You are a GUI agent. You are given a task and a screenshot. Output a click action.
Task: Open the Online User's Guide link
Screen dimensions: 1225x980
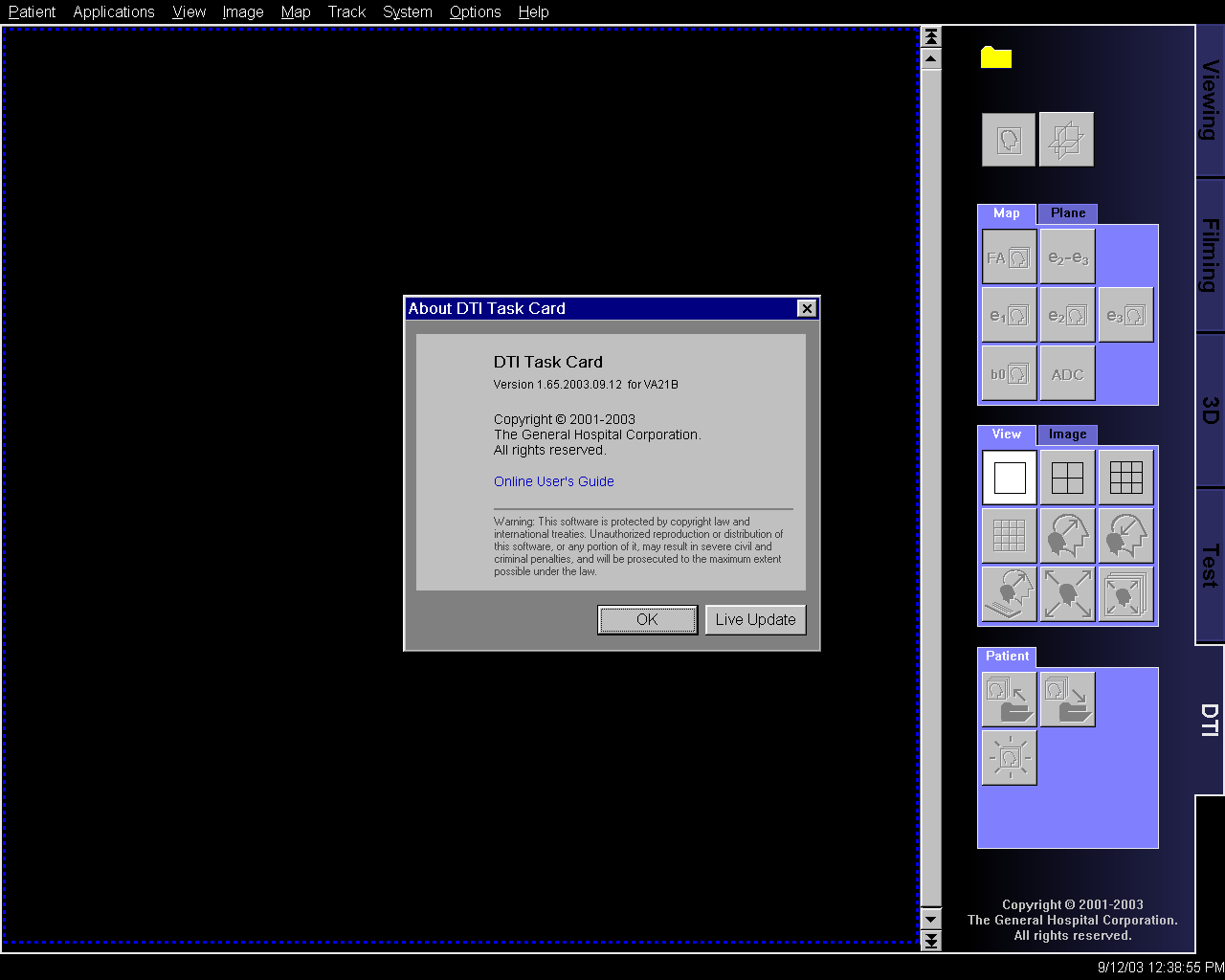pos(554,481)
